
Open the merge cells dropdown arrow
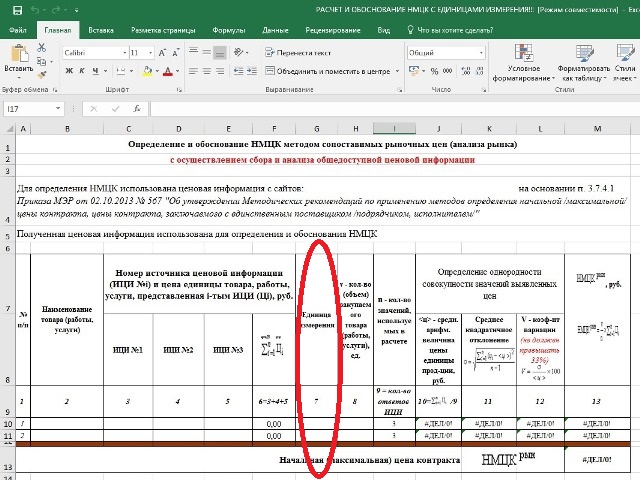397,71
